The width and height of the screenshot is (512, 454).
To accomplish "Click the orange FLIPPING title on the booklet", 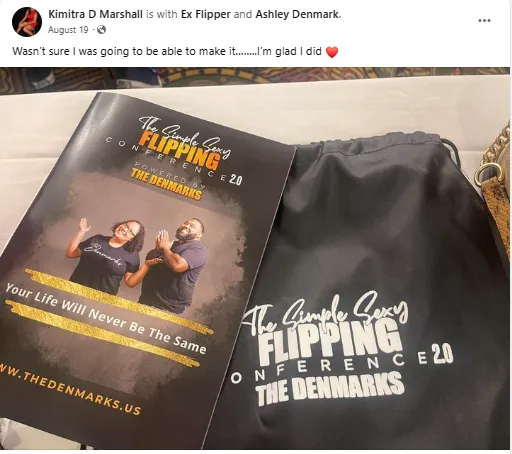I will tap(180, 150).
